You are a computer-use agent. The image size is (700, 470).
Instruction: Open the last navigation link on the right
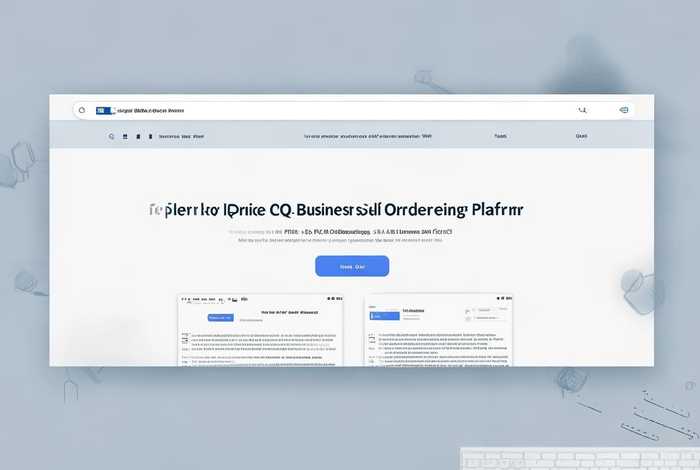581,136
